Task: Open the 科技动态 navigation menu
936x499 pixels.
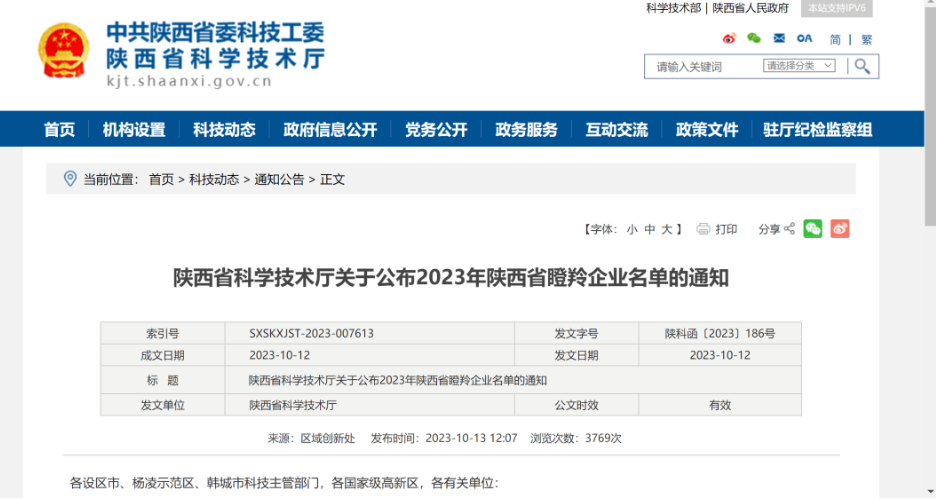Action: pos(224,130)
